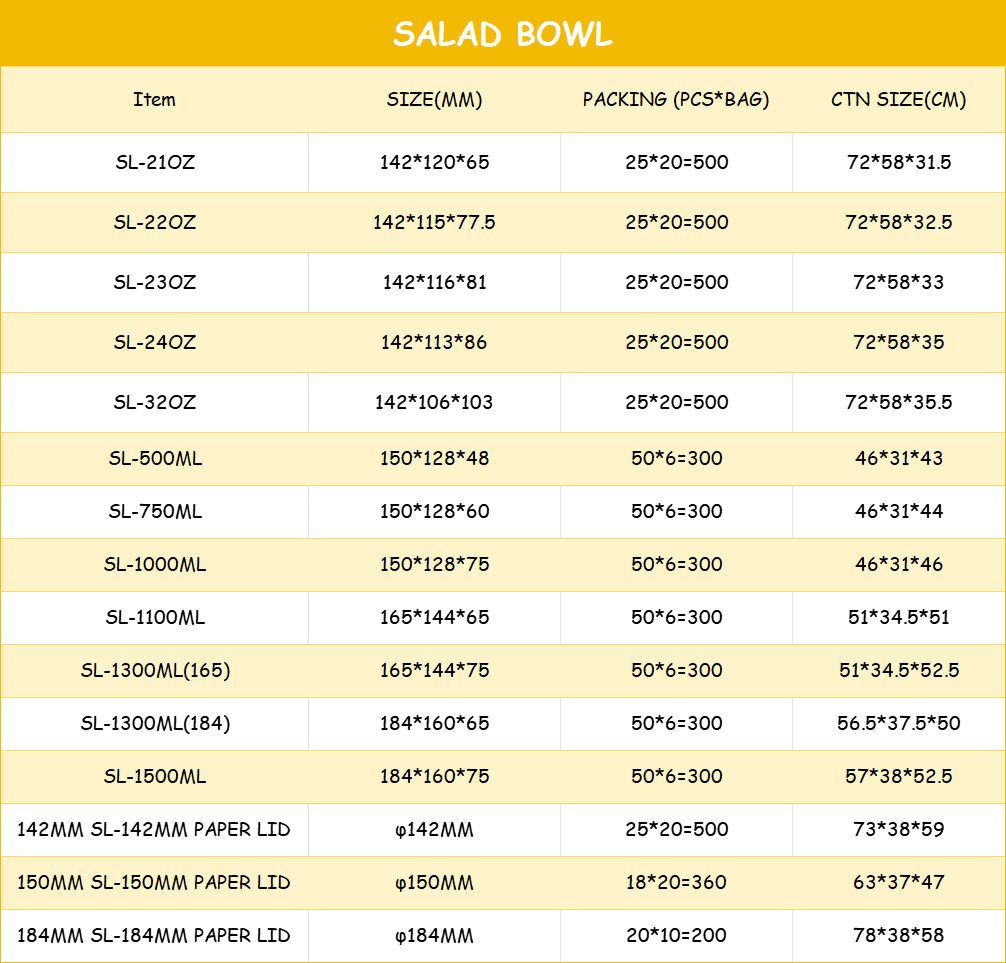Select the φ184MM size cell

[434, 935]
